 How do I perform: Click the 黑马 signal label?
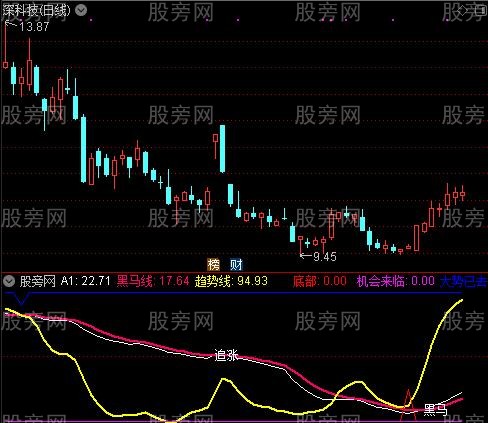435,410
